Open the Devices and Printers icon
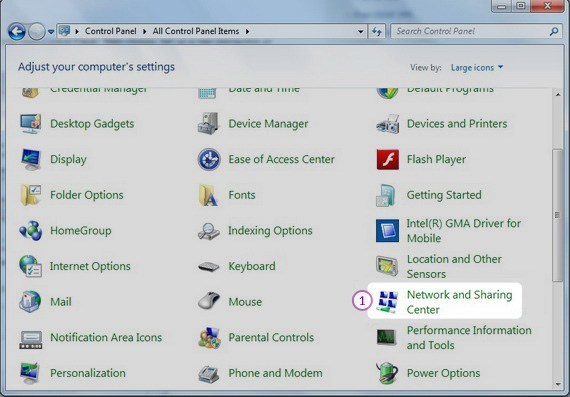The height and width of the screenshot is (397, 570). pyautogui.click(x=388, y=124)
